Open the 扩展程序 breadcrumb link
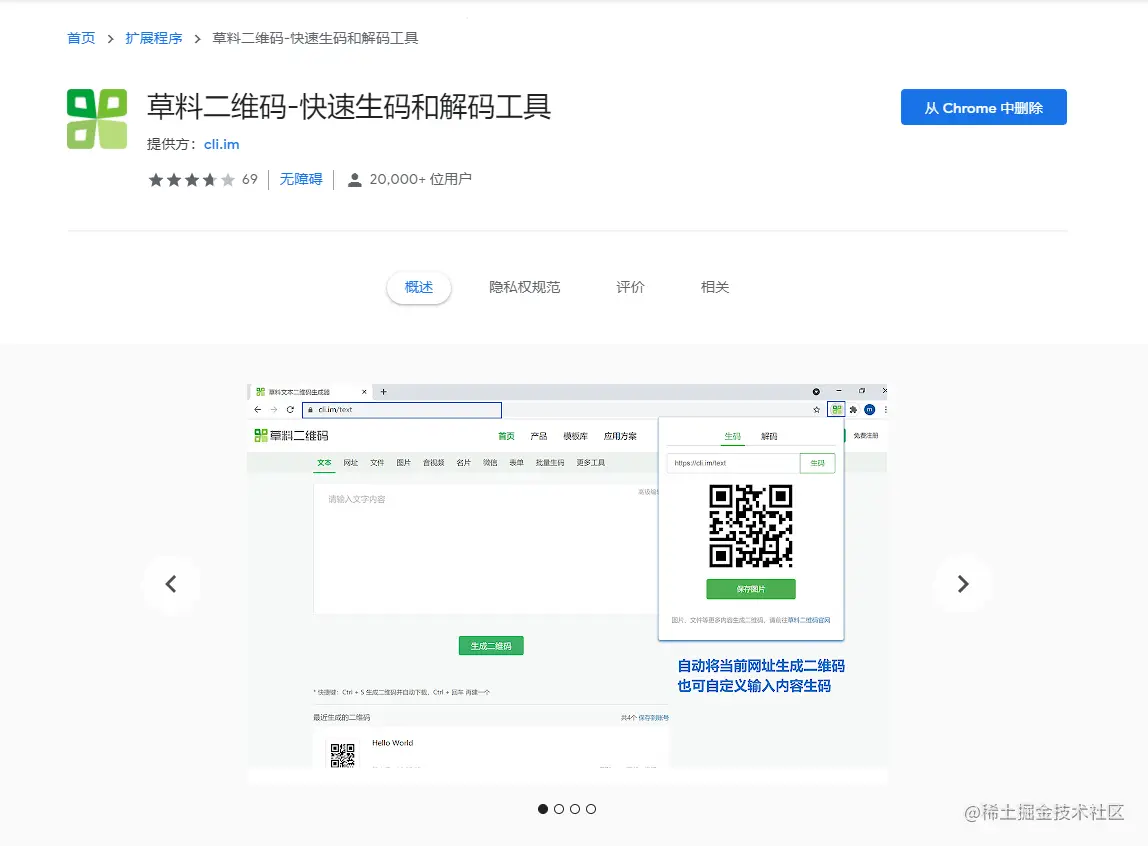The width and height of the screenshot is (1148, 846). (x=154, y=38)
